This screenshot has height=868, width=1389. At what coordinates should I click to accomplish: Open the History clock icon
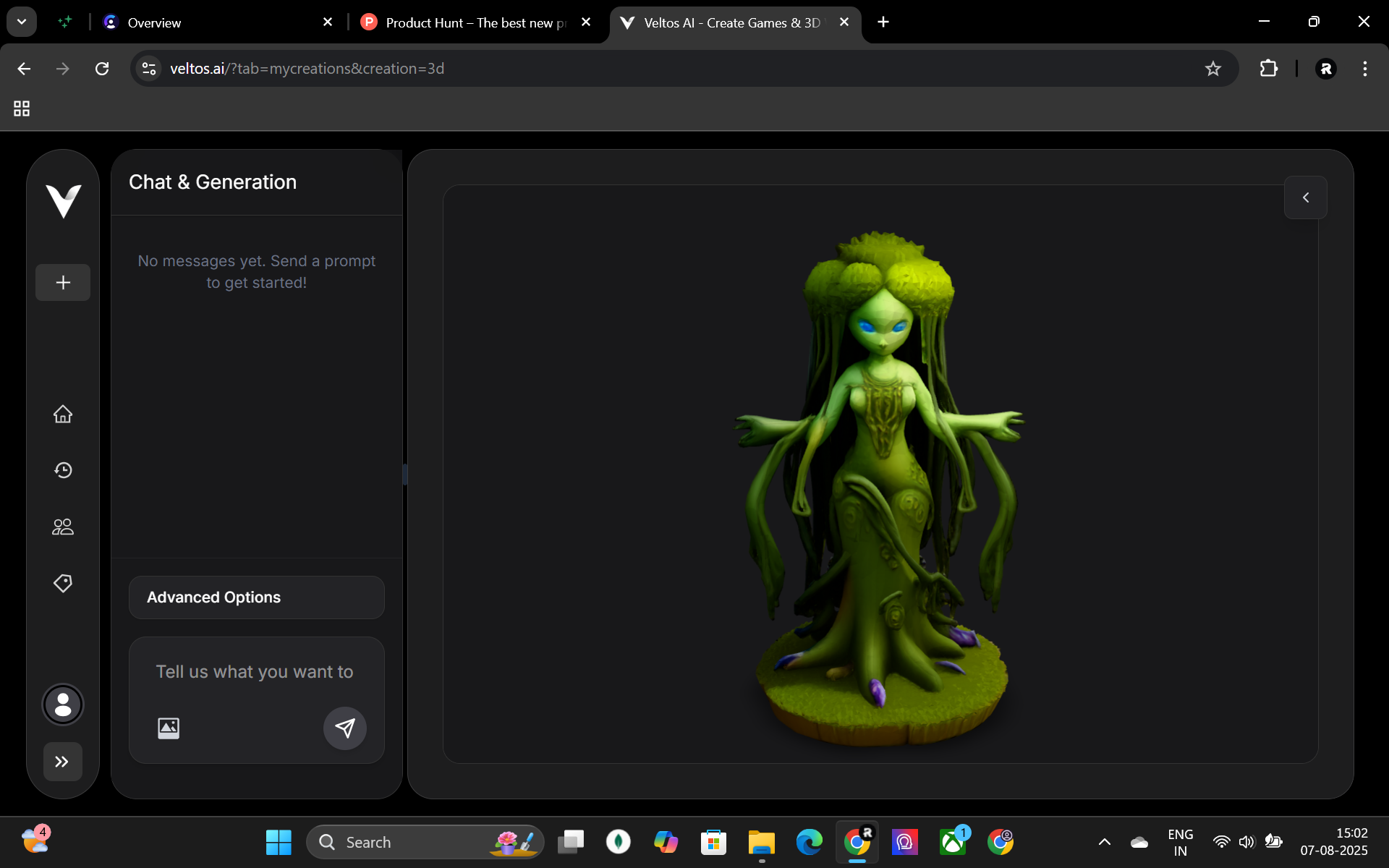pos(63,470)
